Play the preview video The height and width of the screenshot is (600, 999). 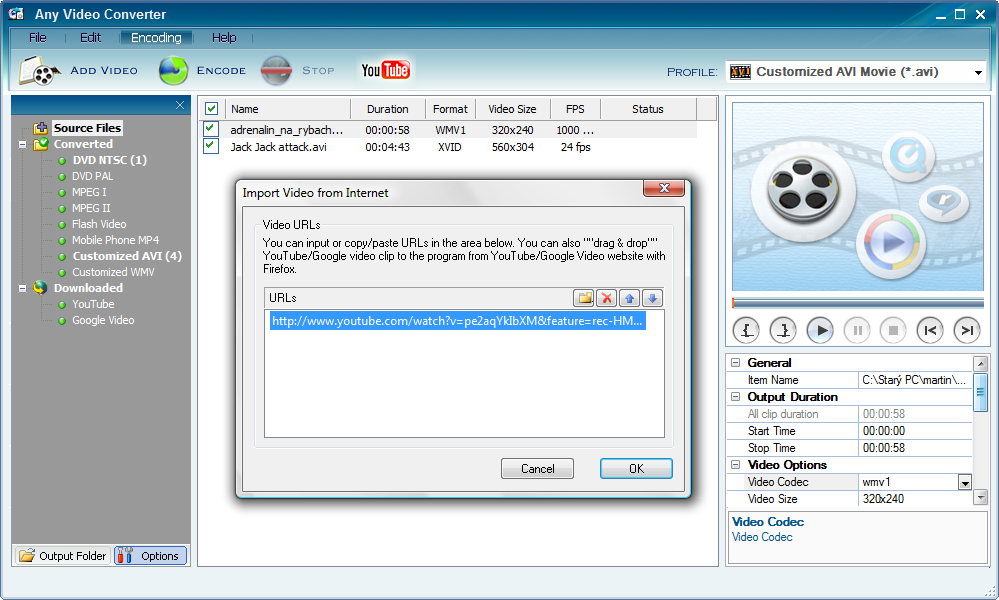tap(820, 330)
